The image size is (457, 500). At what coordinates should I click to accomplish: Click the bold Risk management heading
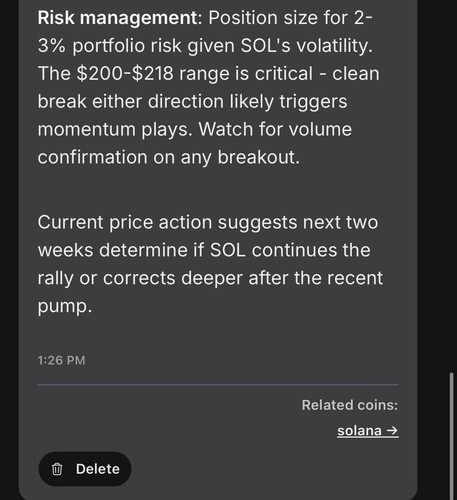coord(120,18)
